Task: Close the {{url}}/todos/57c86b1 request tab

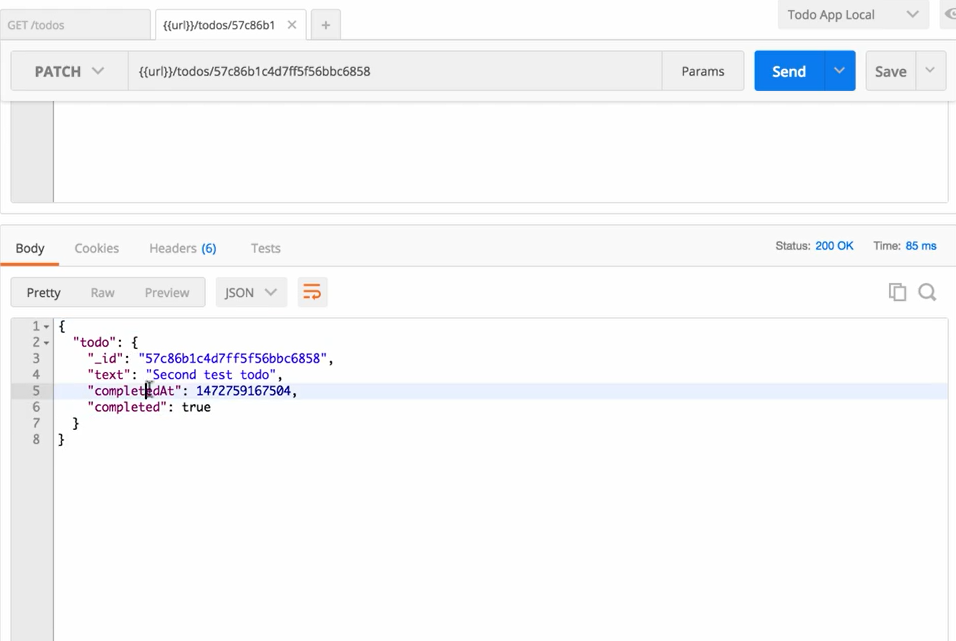Action: [292, 25]
